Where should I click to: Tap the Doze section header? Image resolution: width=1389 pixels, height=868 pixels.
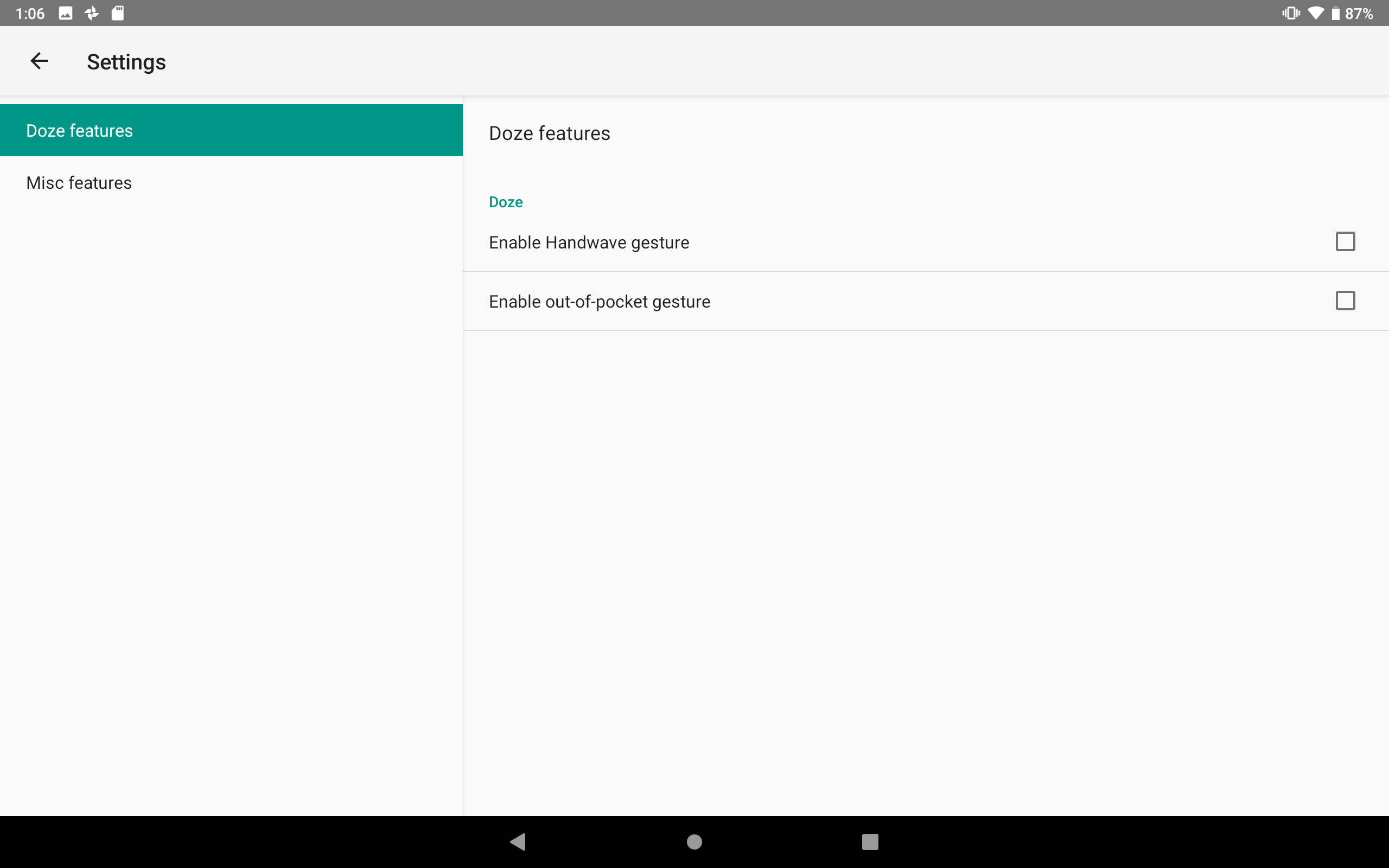coord(506,202)
